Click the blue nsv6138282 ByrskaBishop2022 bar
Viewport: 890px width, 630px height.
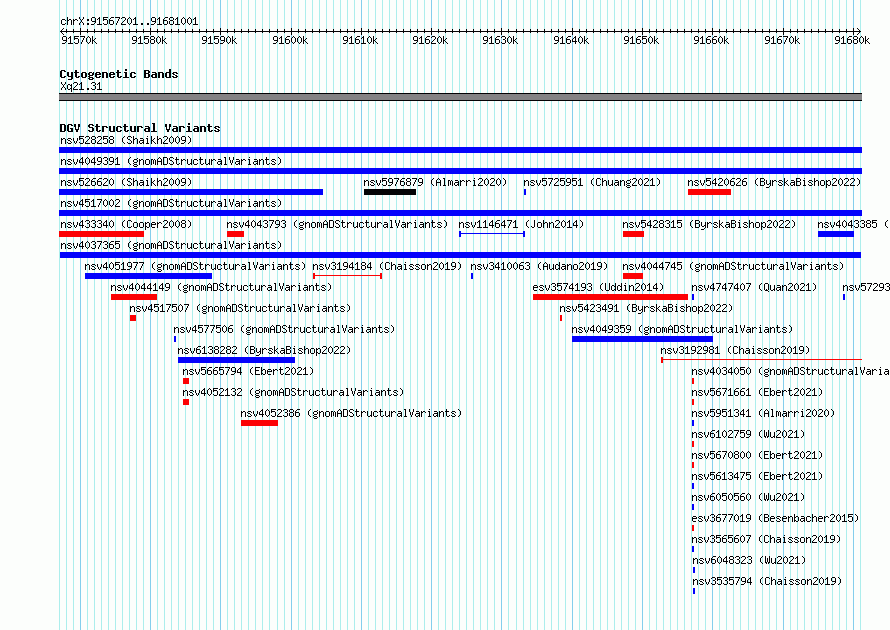click(236, 360)
